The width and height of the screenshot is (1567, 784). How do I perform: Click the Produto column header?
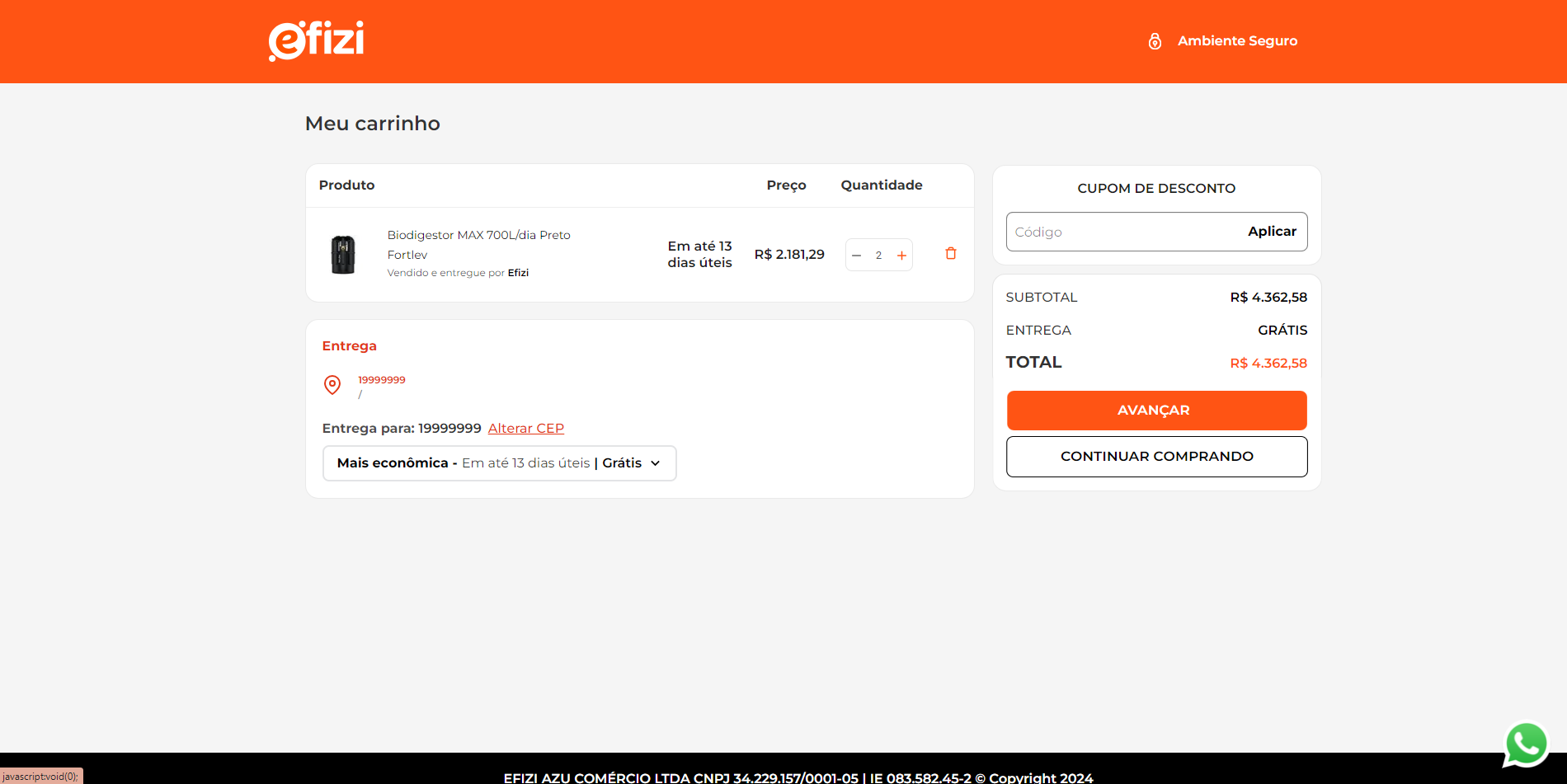pos(347,185)
